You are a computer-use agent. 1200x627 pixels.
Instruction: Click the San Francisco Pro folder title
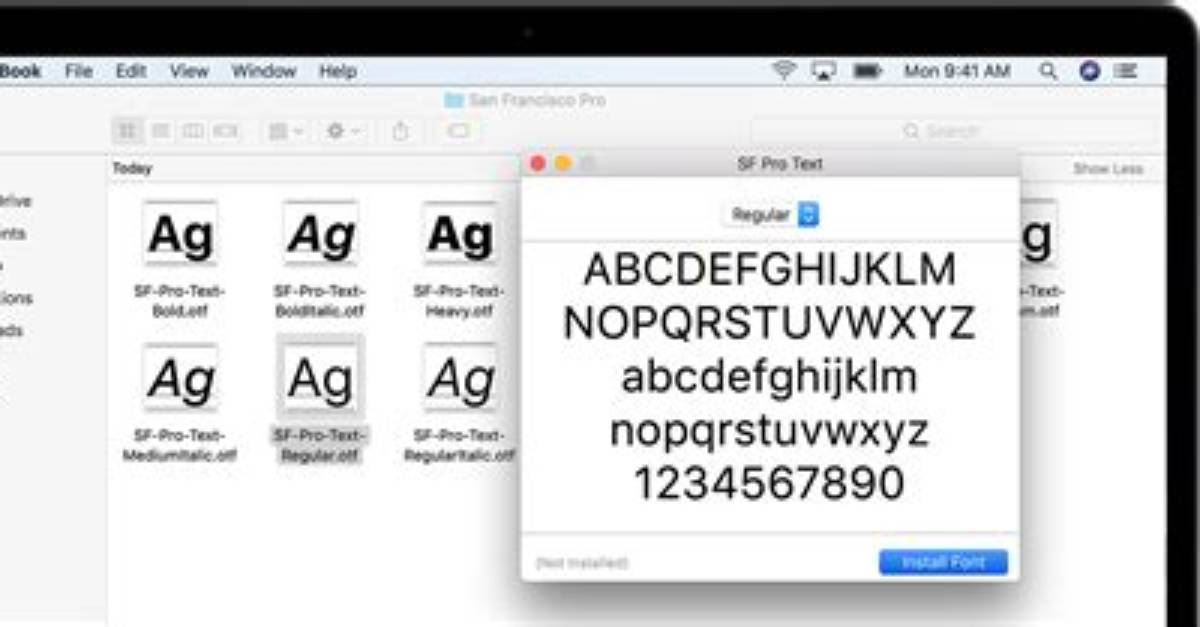(x=525, y=101)
